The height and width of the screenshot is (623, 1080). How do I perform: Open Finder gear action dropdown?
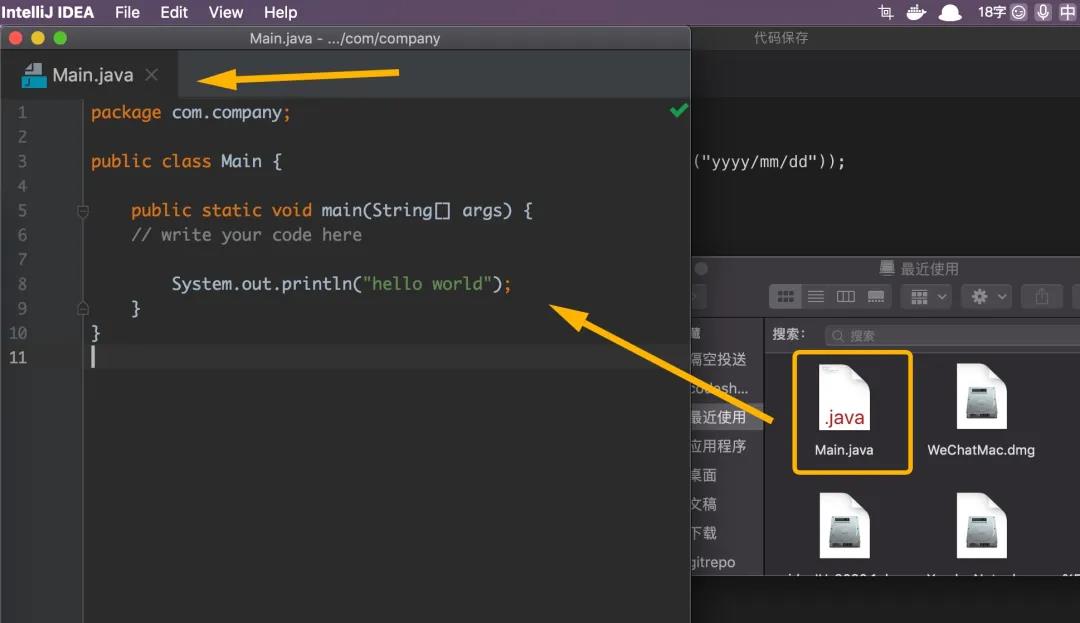coord(987,297)
